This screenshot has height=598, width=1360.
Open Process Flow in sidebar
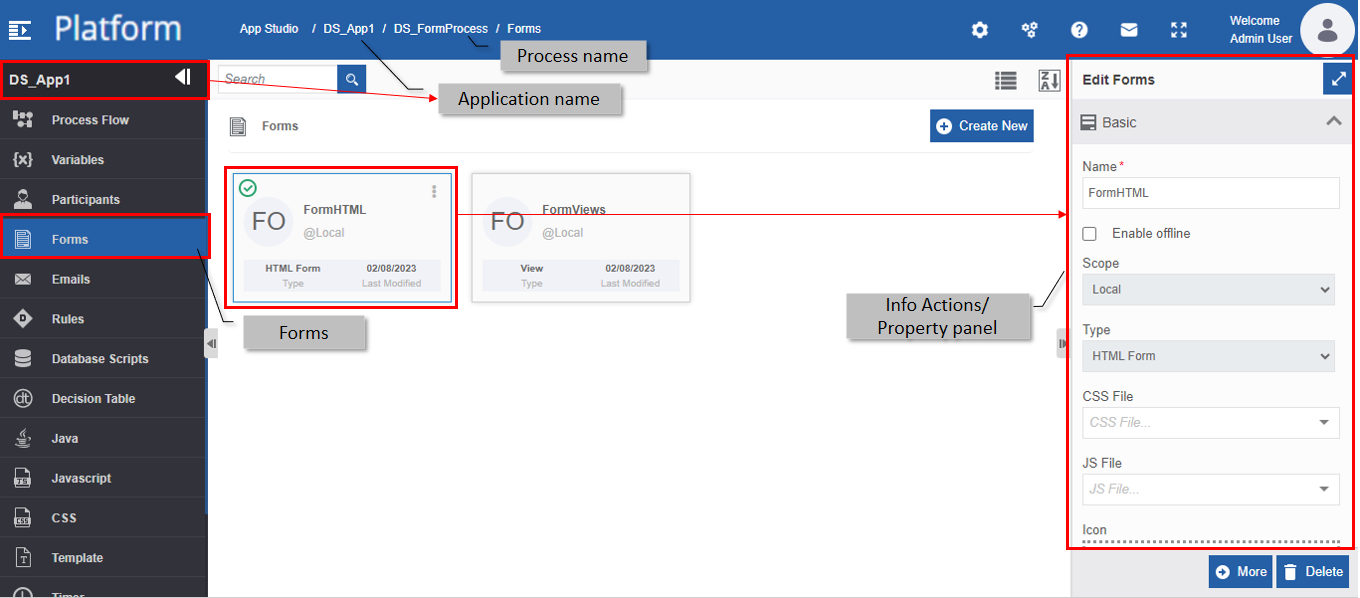104,120
